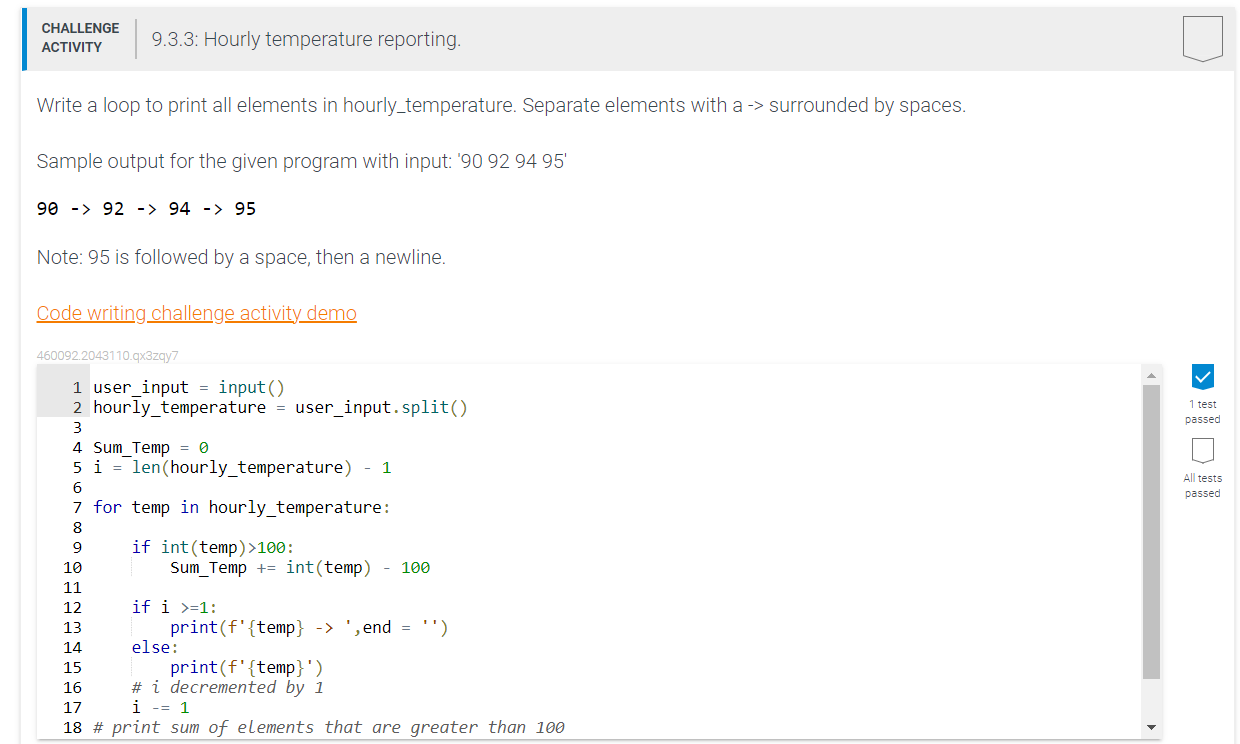Click the bookmark ribbon icon top right

point(1202,37)
